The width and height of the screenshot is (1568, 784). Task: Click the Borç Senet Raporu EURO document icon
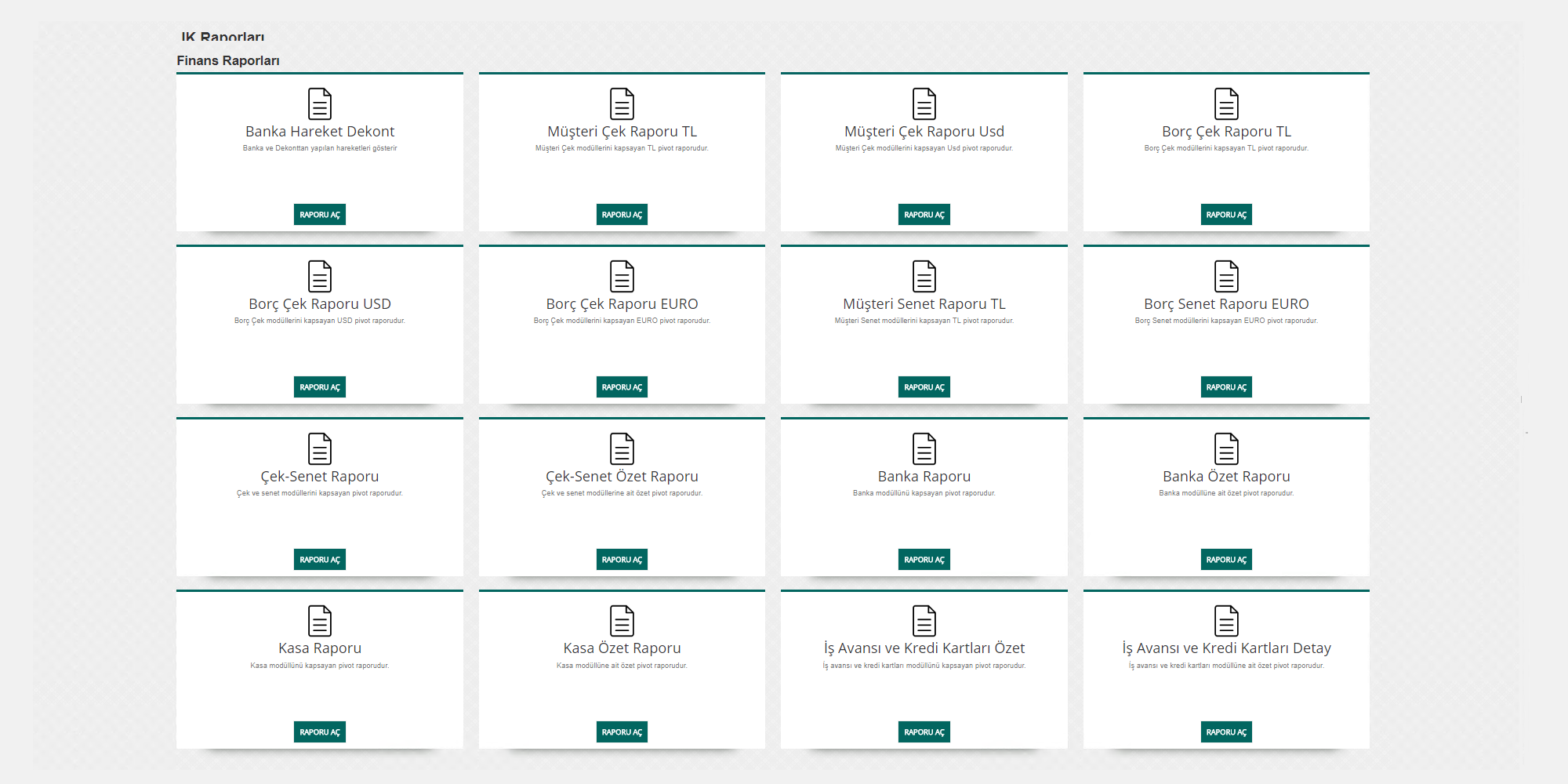coord(1226,276)
